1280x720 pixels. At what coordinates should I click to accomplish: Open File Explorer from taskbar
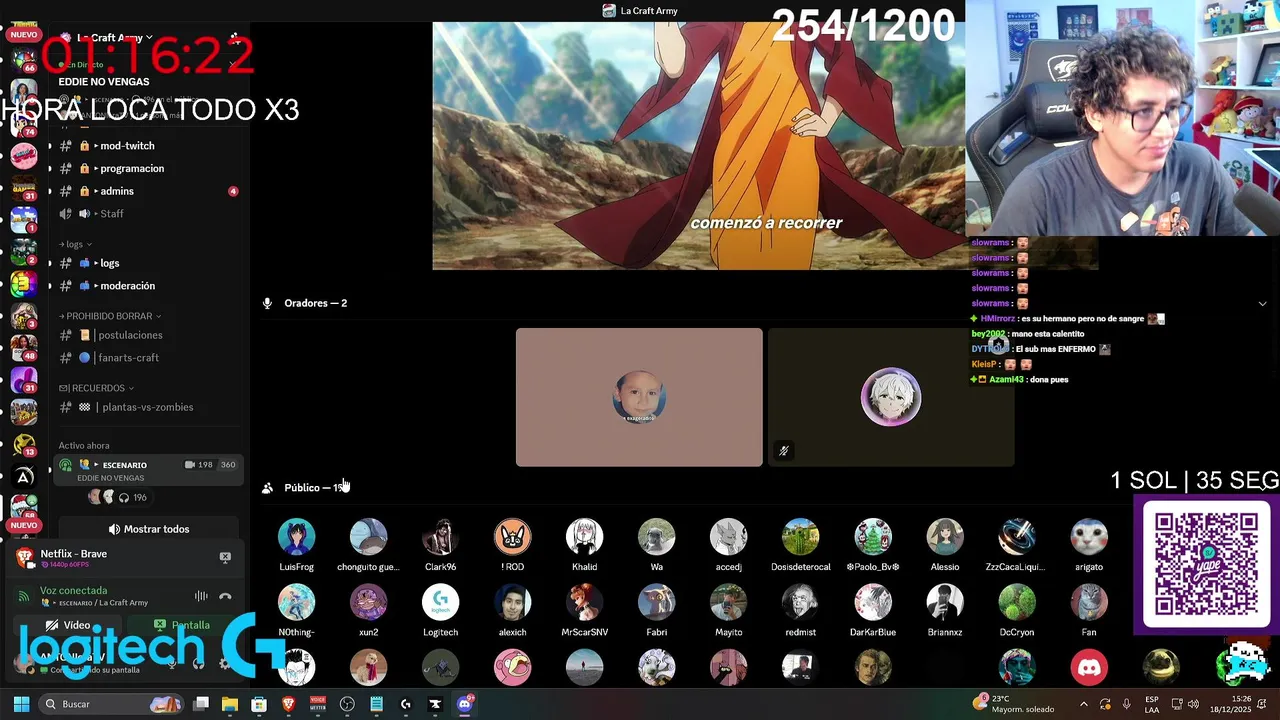[x=230, y=704]
